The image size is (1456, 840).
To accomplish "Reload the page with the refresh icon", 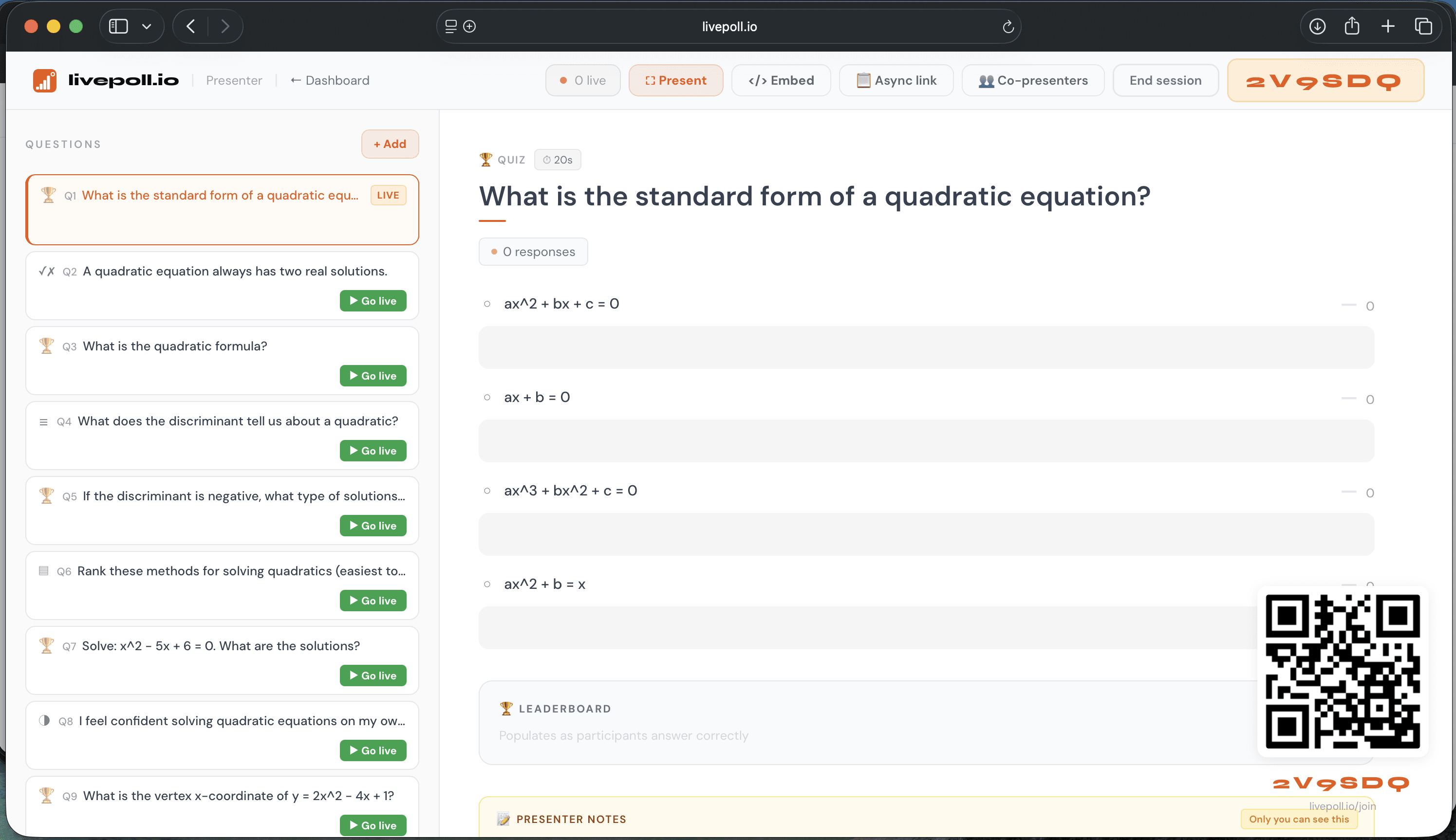I will pyautogui.click(x=1008, y=27).
